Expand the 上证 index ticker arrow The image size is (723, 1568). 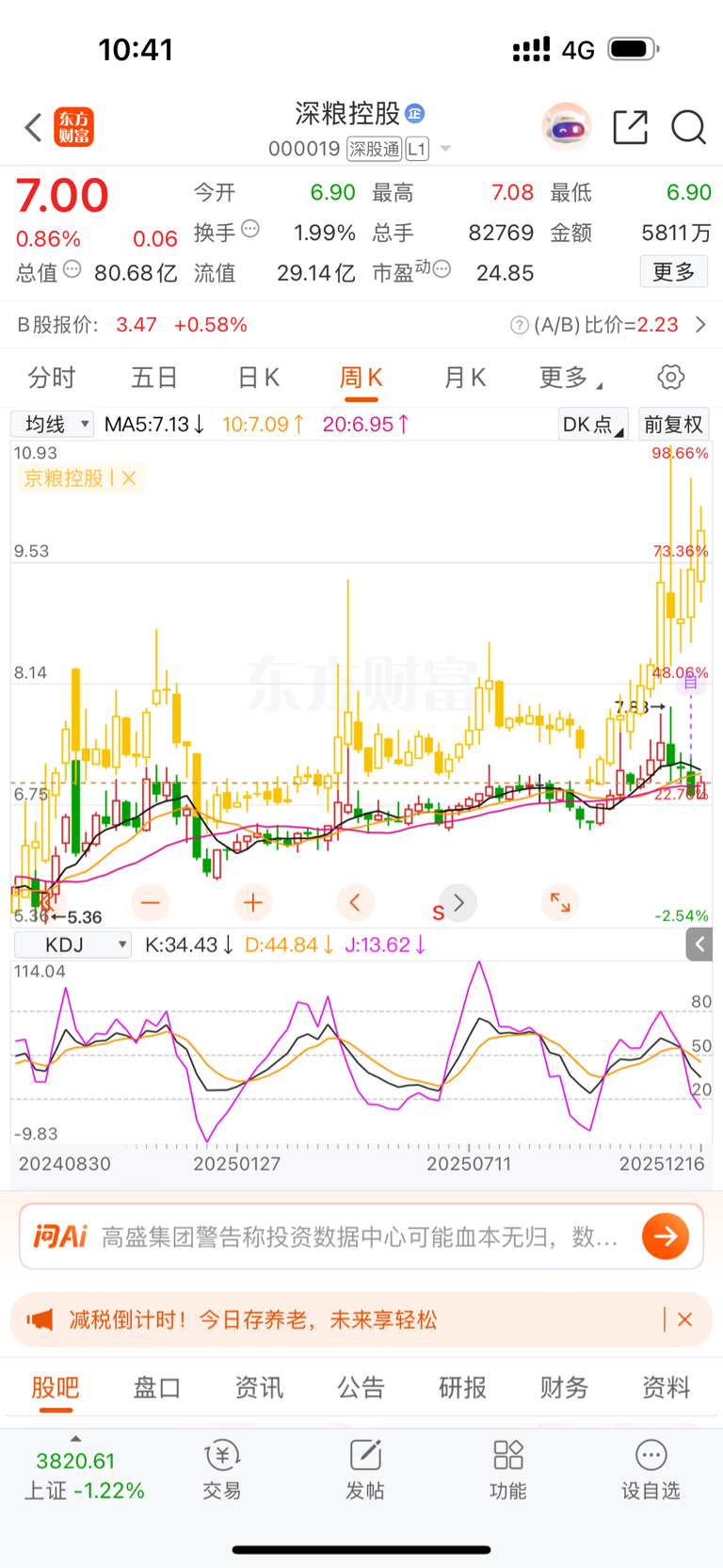click(x=75, y=1439)
